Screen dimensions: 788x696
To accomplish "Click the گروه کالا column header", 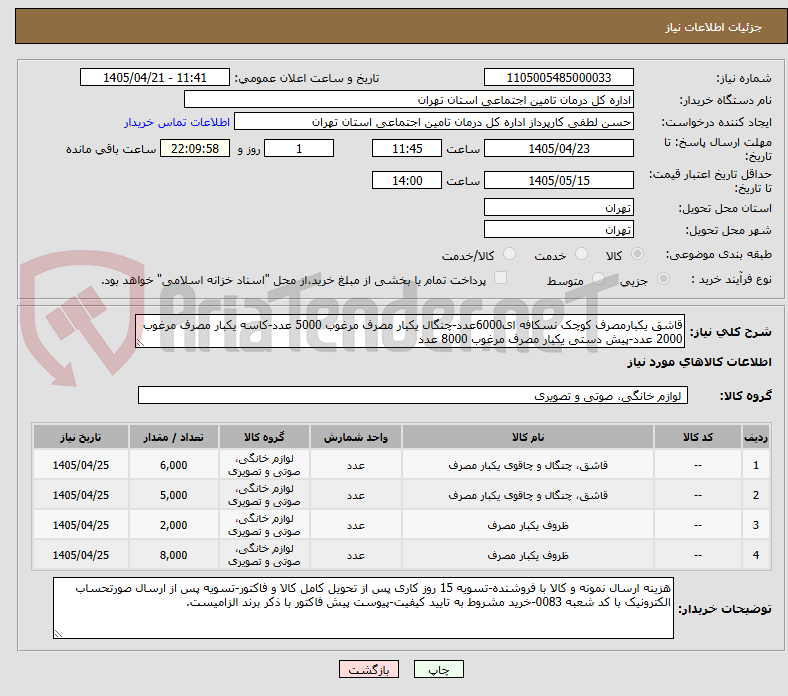I will click(x=264, y=437).
